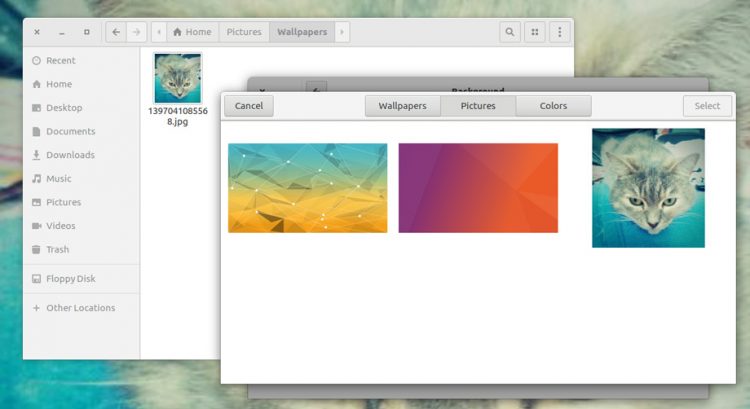The width and height of the screenshot is (750, 409).
Task: Choose the purple-orange gradient wallpaper
Action: [478, 188]
